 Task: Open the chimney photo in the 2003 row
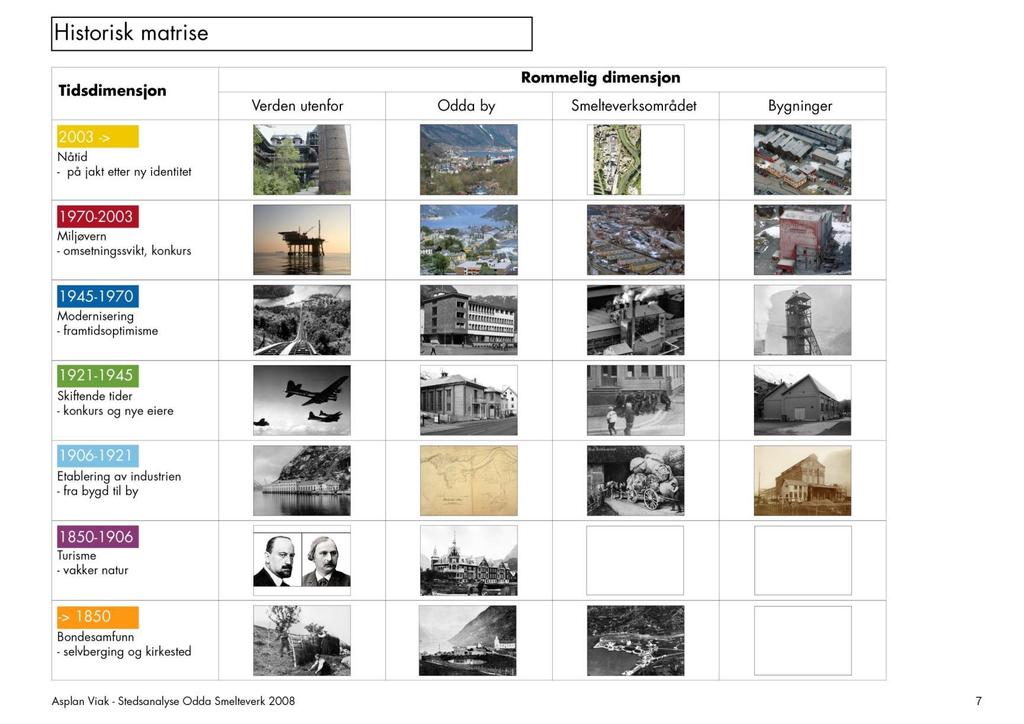click(x=302, y=160)
